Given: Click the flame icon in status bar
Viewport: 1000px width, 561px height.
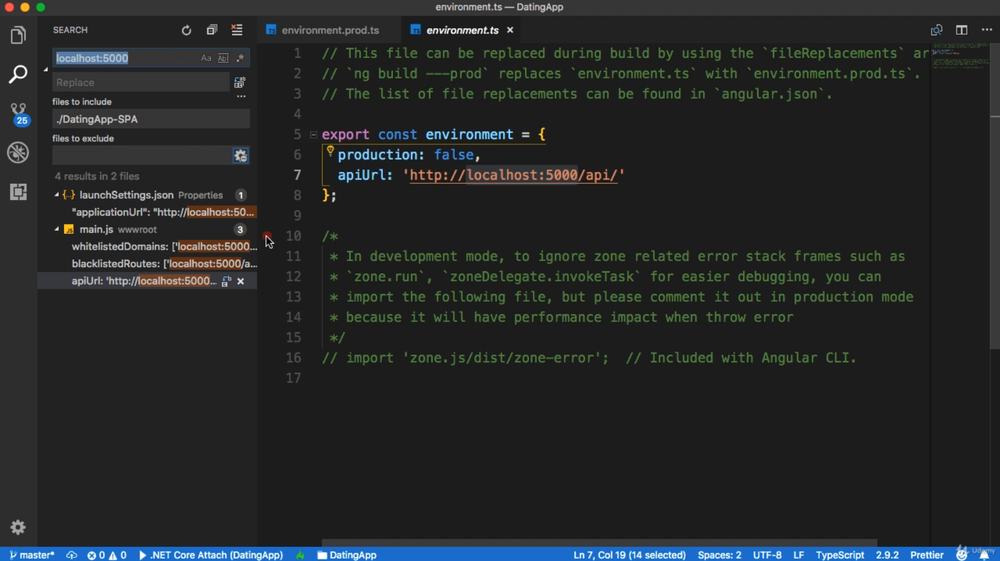Looking at the screenshot, I should tap(300, 555).
